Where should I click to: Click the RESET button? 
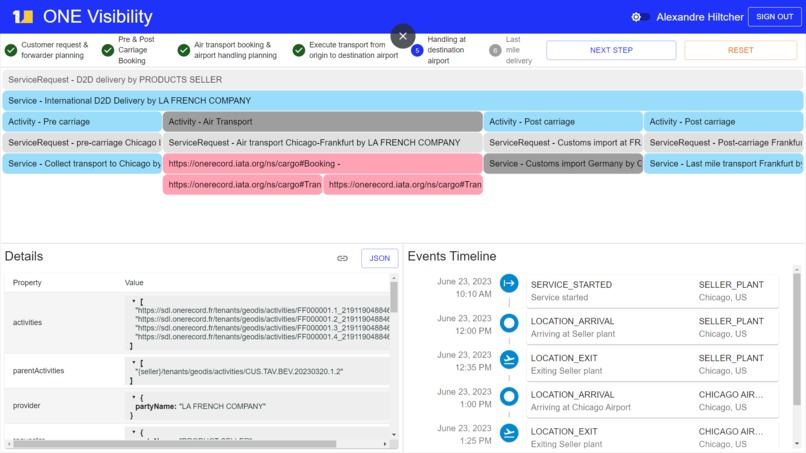[x=740, y=50]
